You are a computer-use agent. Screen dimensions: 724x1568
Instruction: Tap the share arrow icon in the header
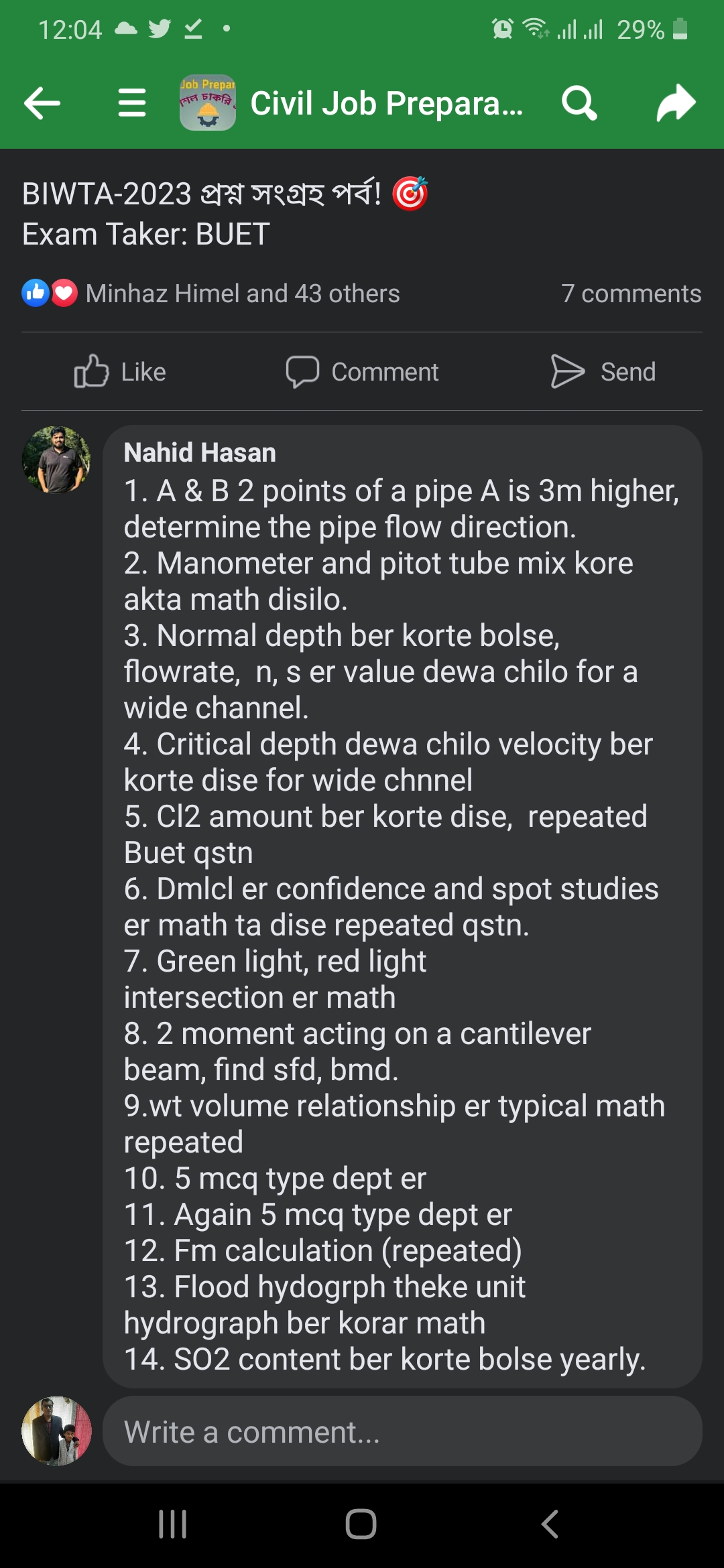pyautogui.click(x=676, y=103)
